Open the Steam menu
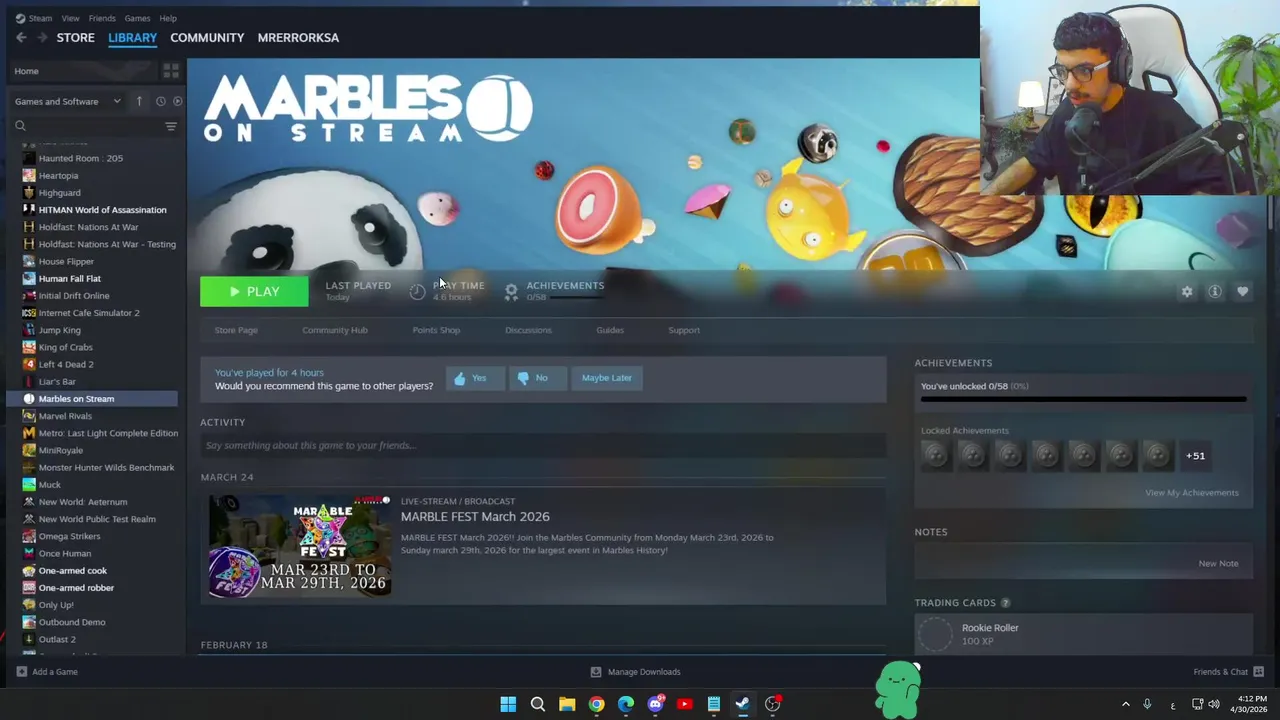 point(34,18)
